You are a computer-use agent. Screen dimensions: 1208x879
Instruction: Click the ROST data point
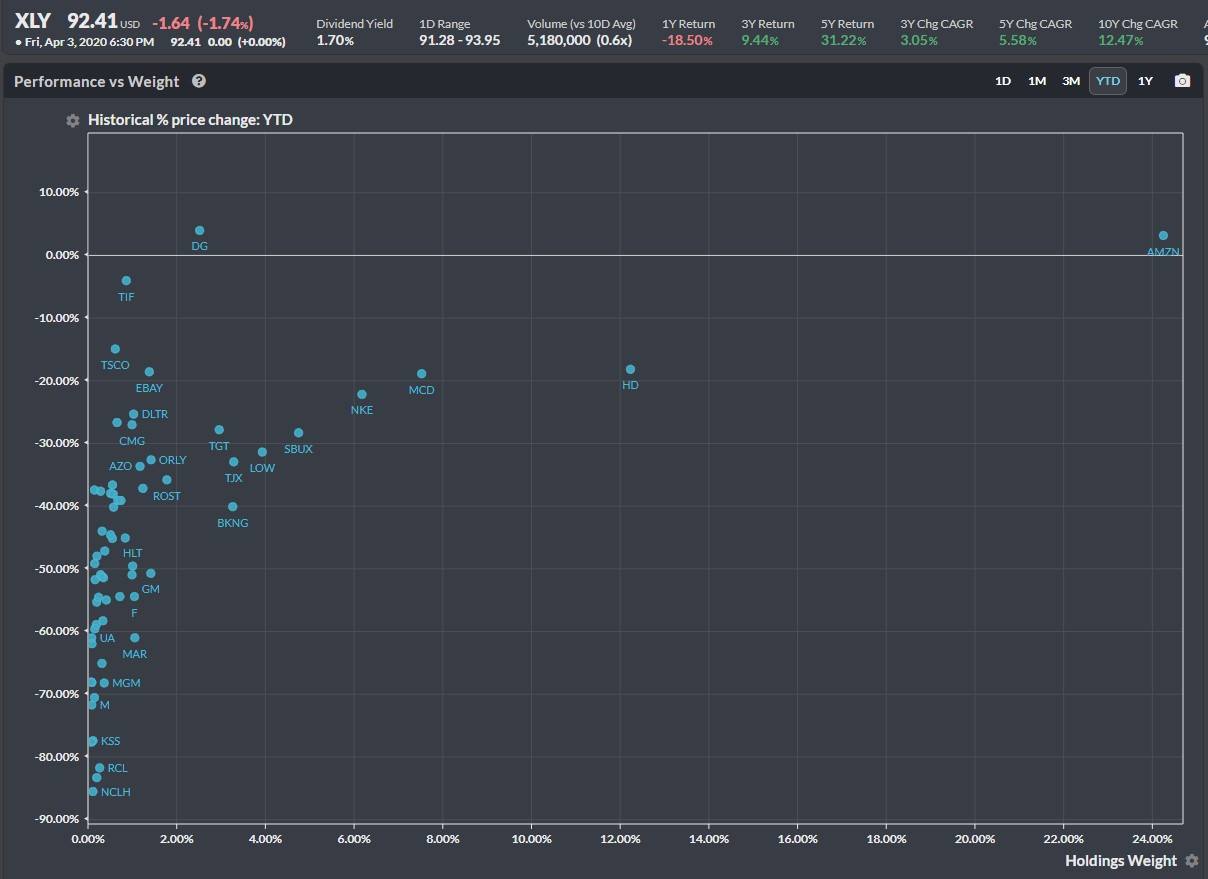pyautogui.click(x=167, y=480)
